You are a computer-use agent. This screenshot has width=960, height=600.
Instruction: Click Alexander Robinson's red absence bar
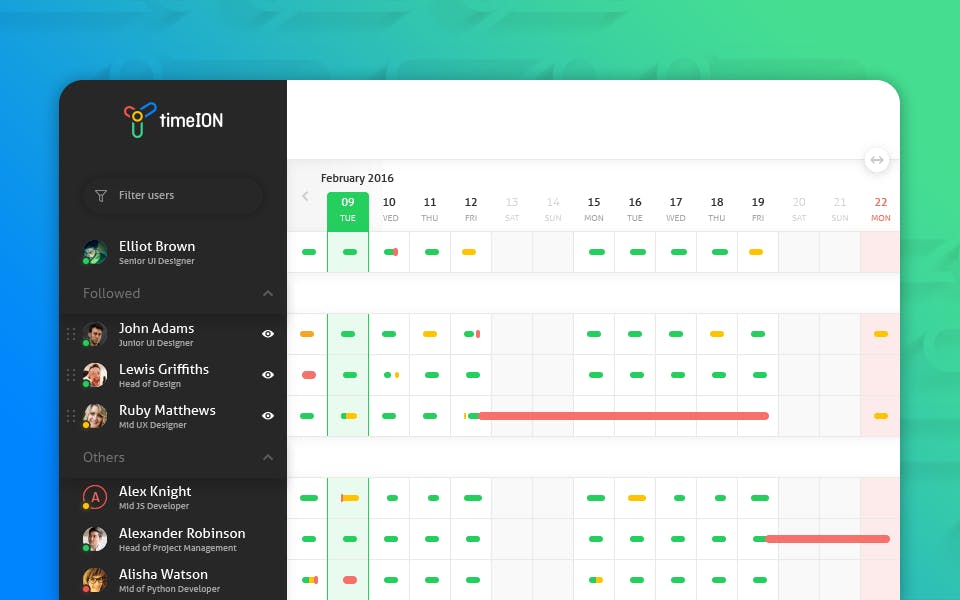[x=828, y=539]
